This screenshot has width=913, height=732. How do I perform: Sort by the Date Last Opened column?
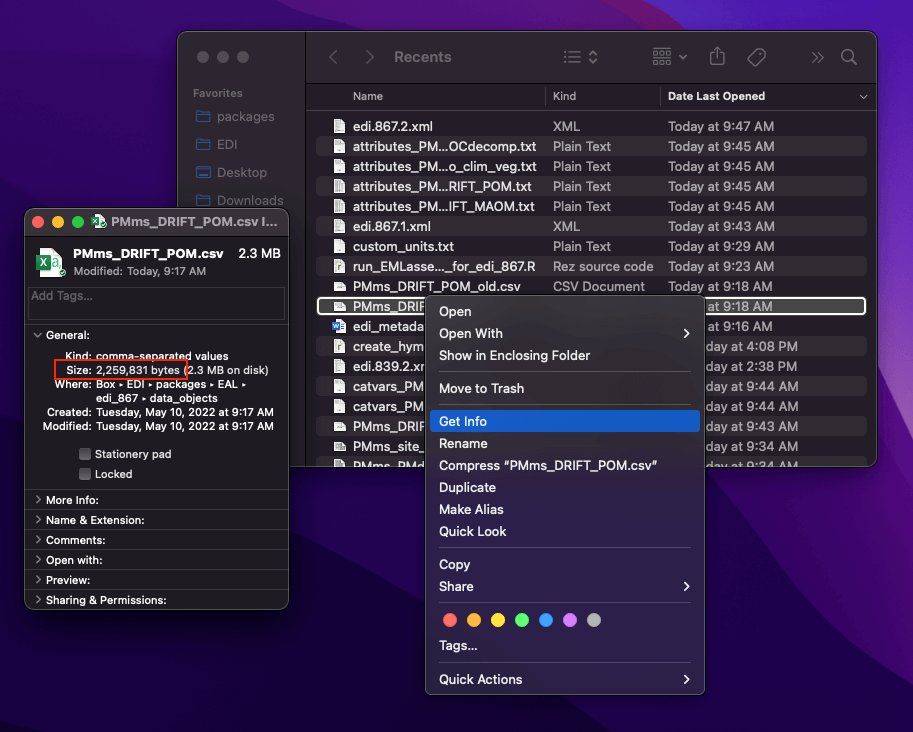tap(716, 97)
